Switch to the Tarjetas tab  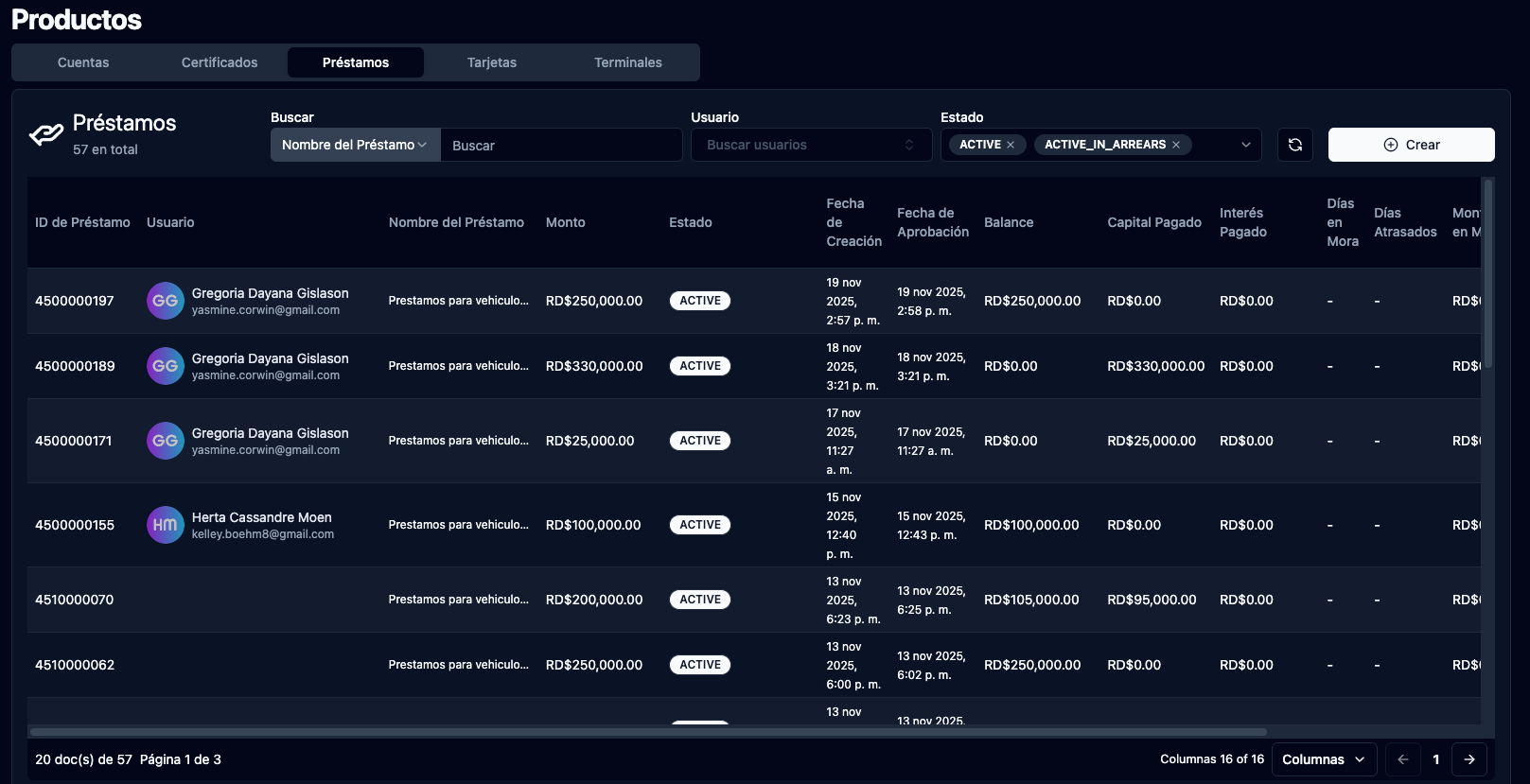coord(492,62)
